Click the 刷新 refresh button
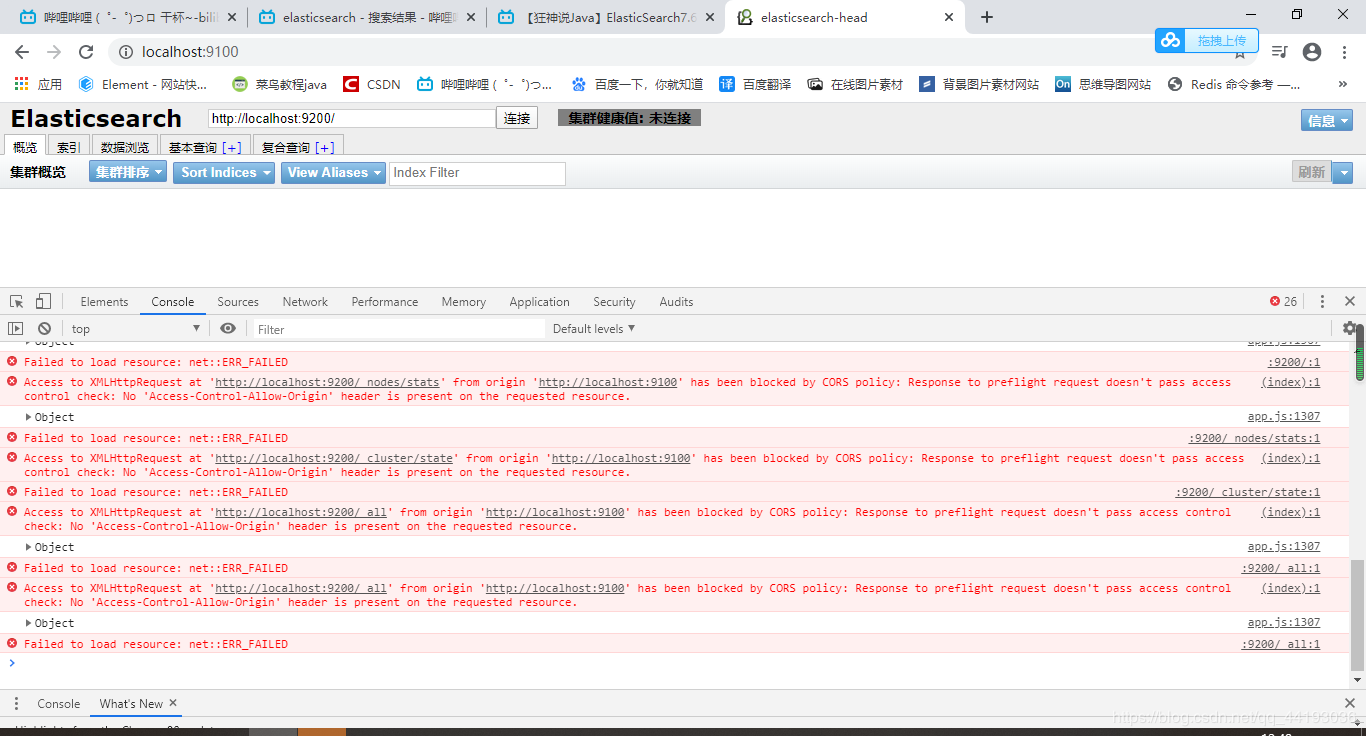Image resolution: width=1366 pixels, height=736 pixels. [x=1311, y=172]
